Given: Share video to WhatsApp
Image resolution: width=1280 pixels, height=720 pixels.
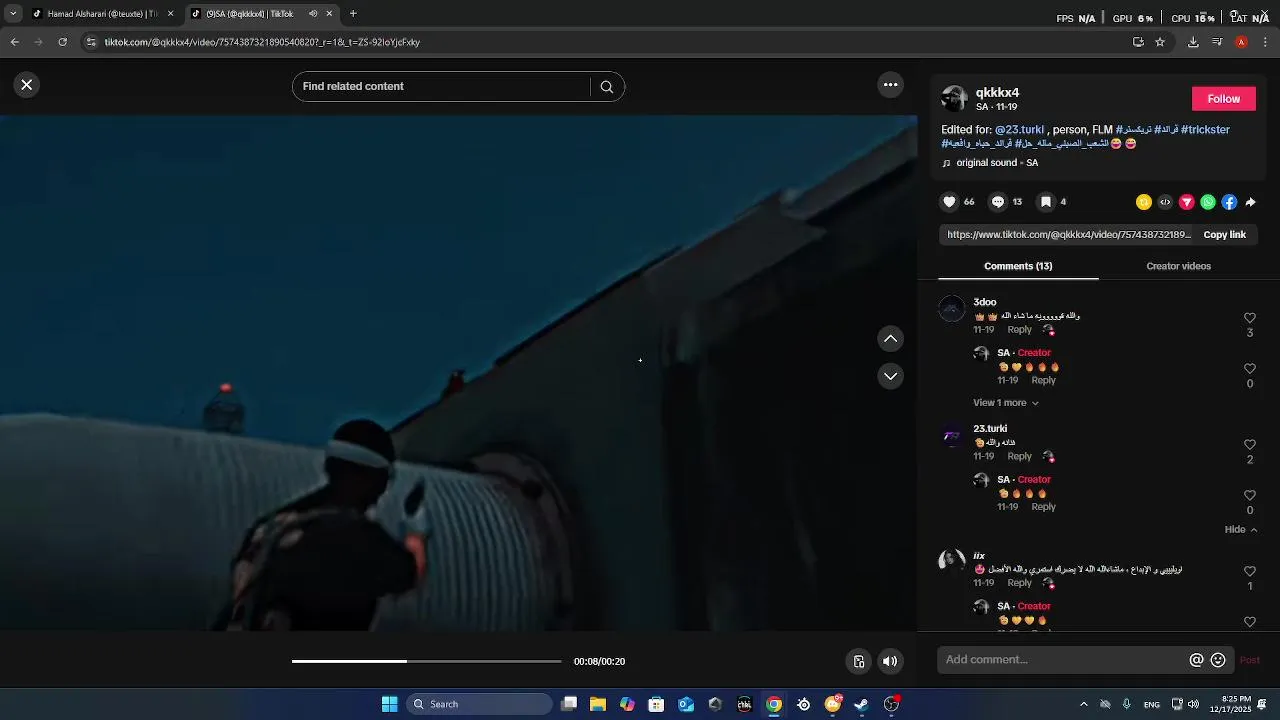Looking at the screenshot, I should point(1208,202).
